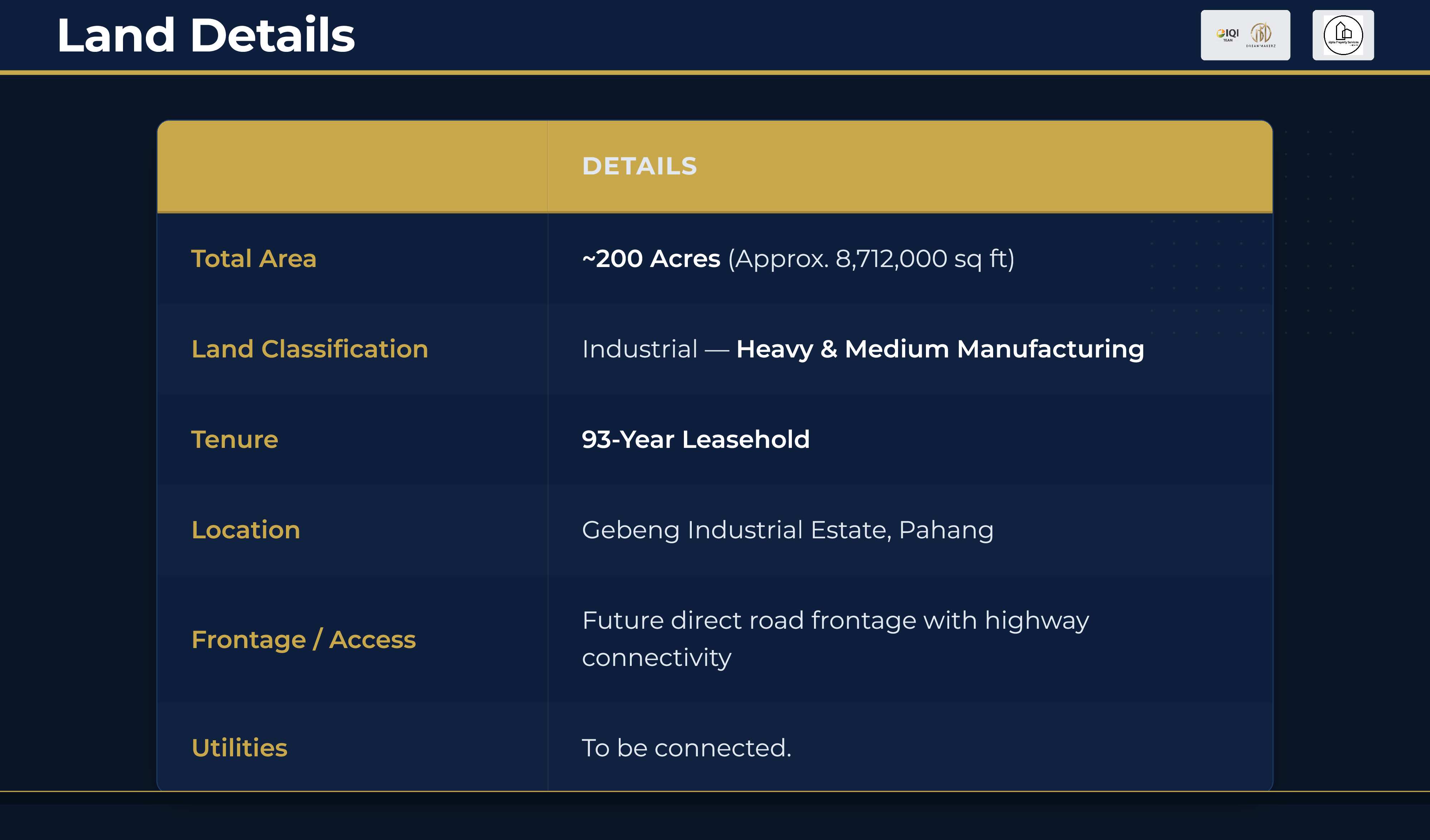Screen dimensions: 1430x840
Task: Select the Location row label
Action: point(245,529)
